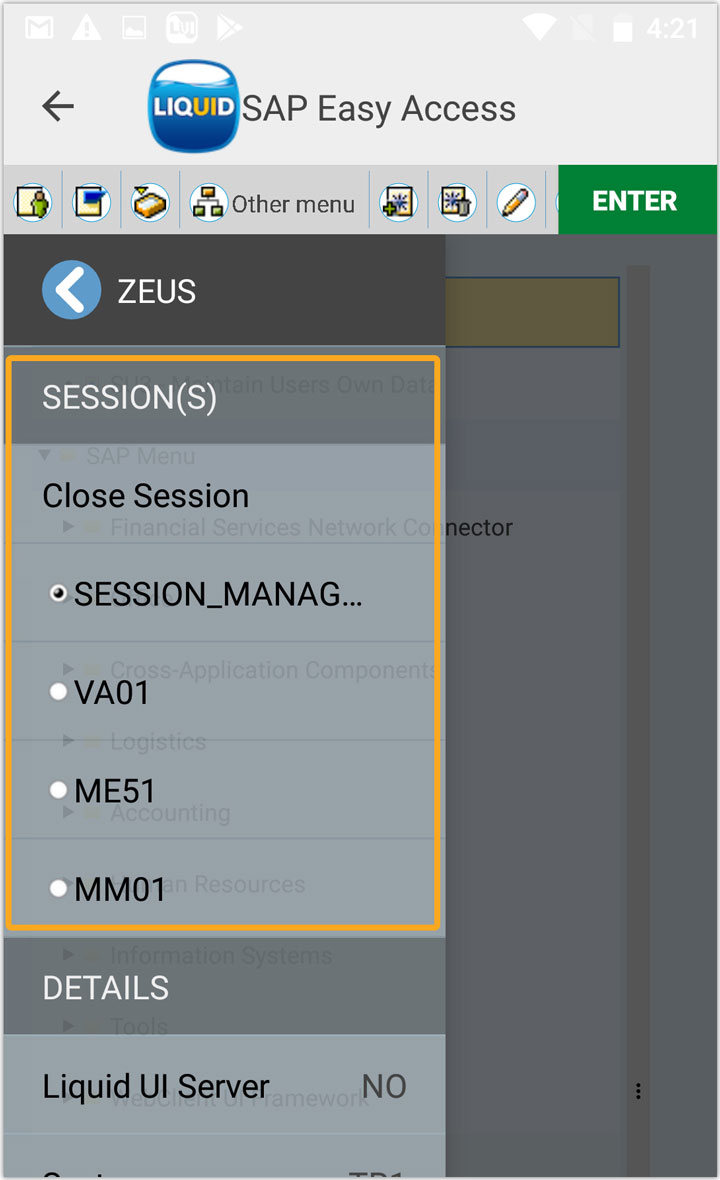Select the VA01 session radio button
The height and width of the screenshot is (1180, 720).
(x=59, y=692)
